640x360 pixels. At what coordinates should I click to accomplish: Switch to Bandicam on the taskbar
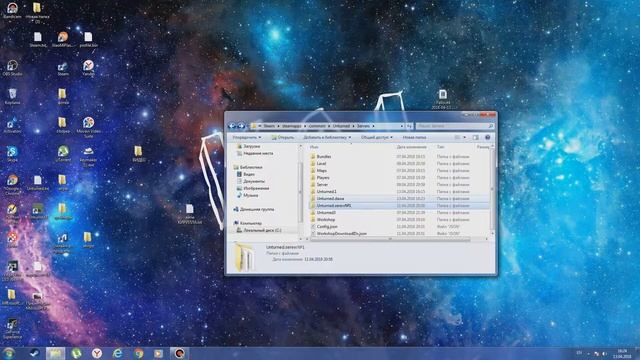coord(180,353)
